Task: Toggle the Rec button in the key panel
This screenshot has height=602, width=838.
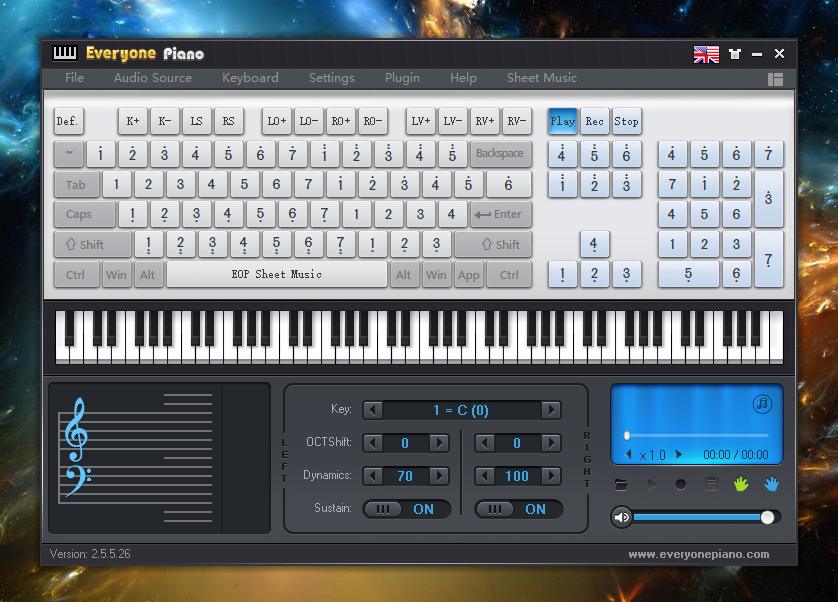Action: point(594,121)
